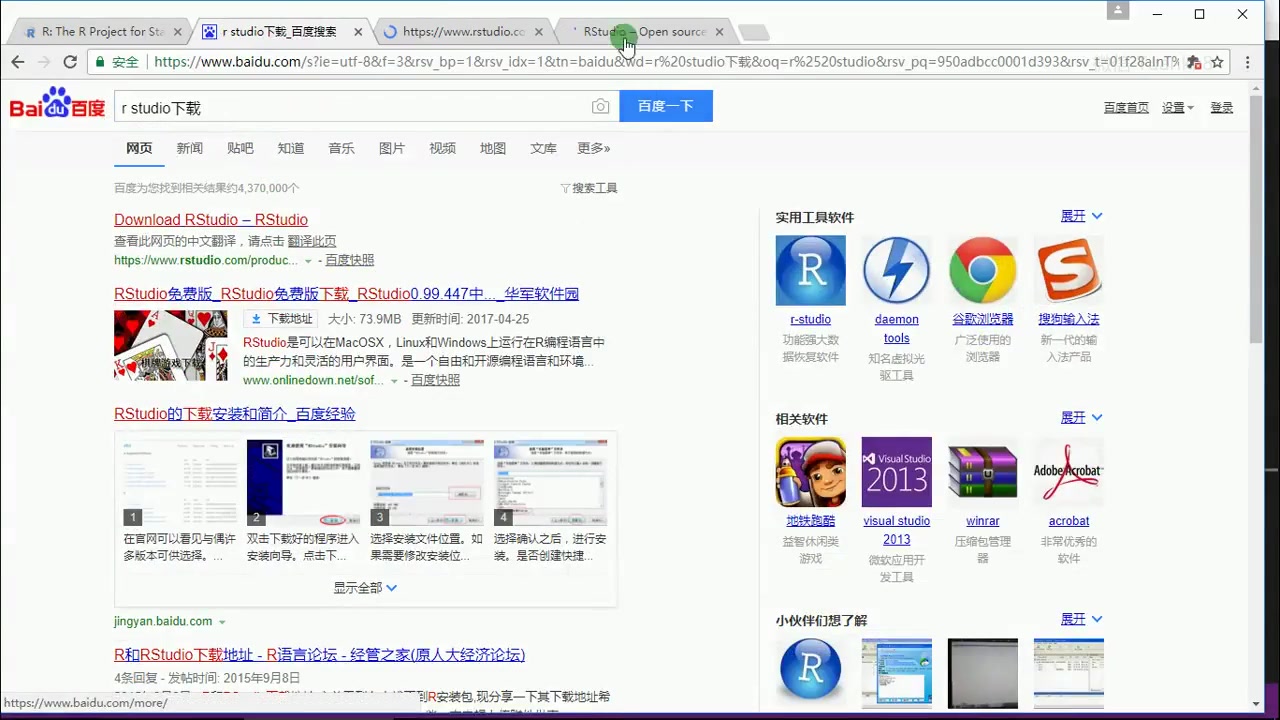The image size is (1280, 720).
Task: Open r-studio software icon
Action: [x=810, y=270]
